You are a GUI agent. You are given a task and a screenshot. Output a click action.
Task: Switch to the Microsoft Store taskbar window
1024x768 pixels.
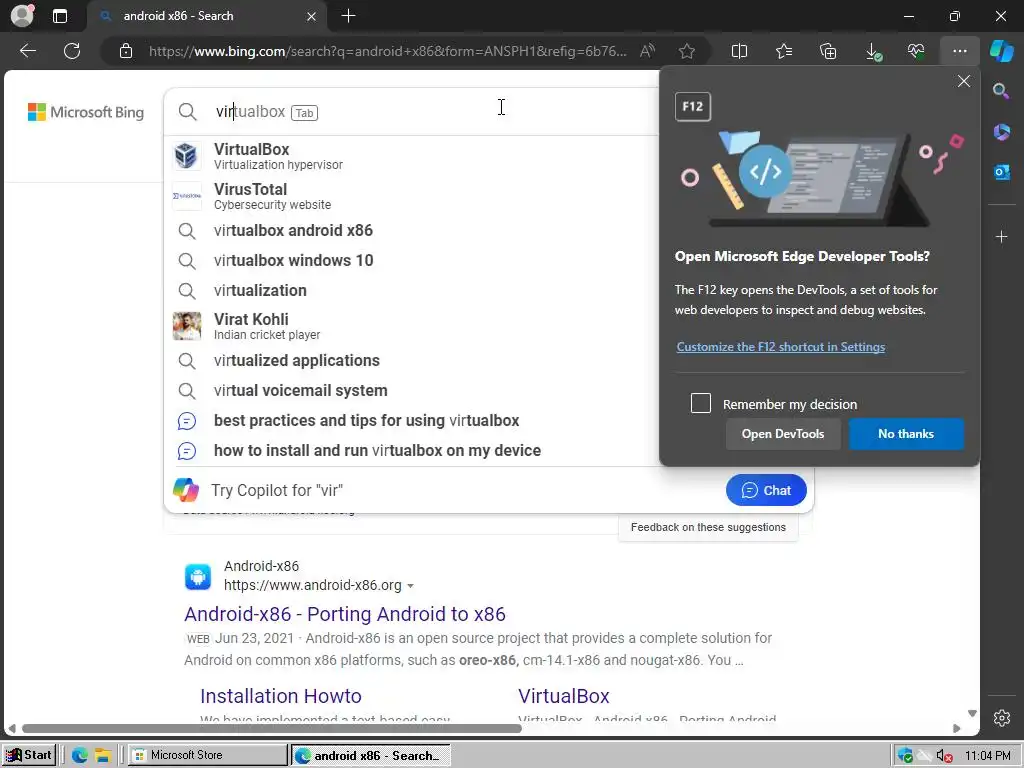click(207, 755)
